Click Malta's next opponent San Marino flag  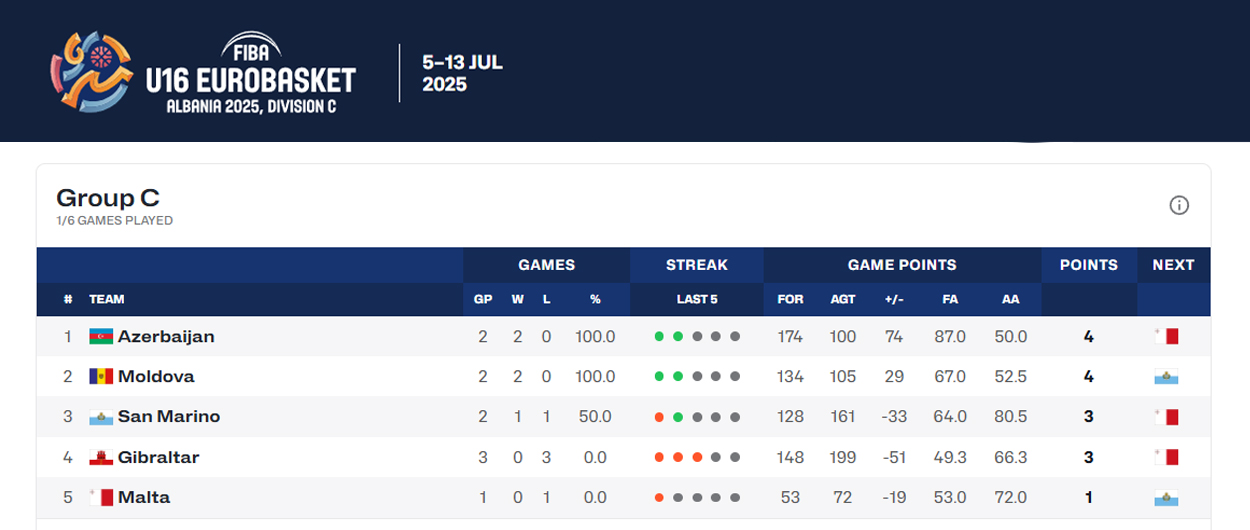[1166, 497]
